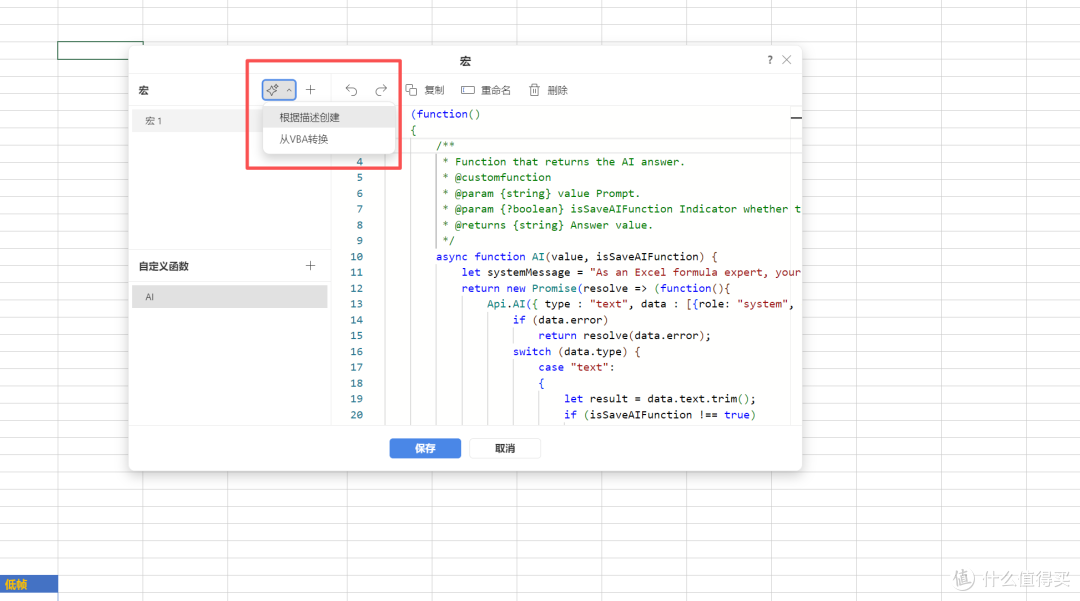Image resolution: width=1080 pixels, height=601 pixels.
Task: Expand the AI wand dropdown arrow
Action: pos(289,90)
